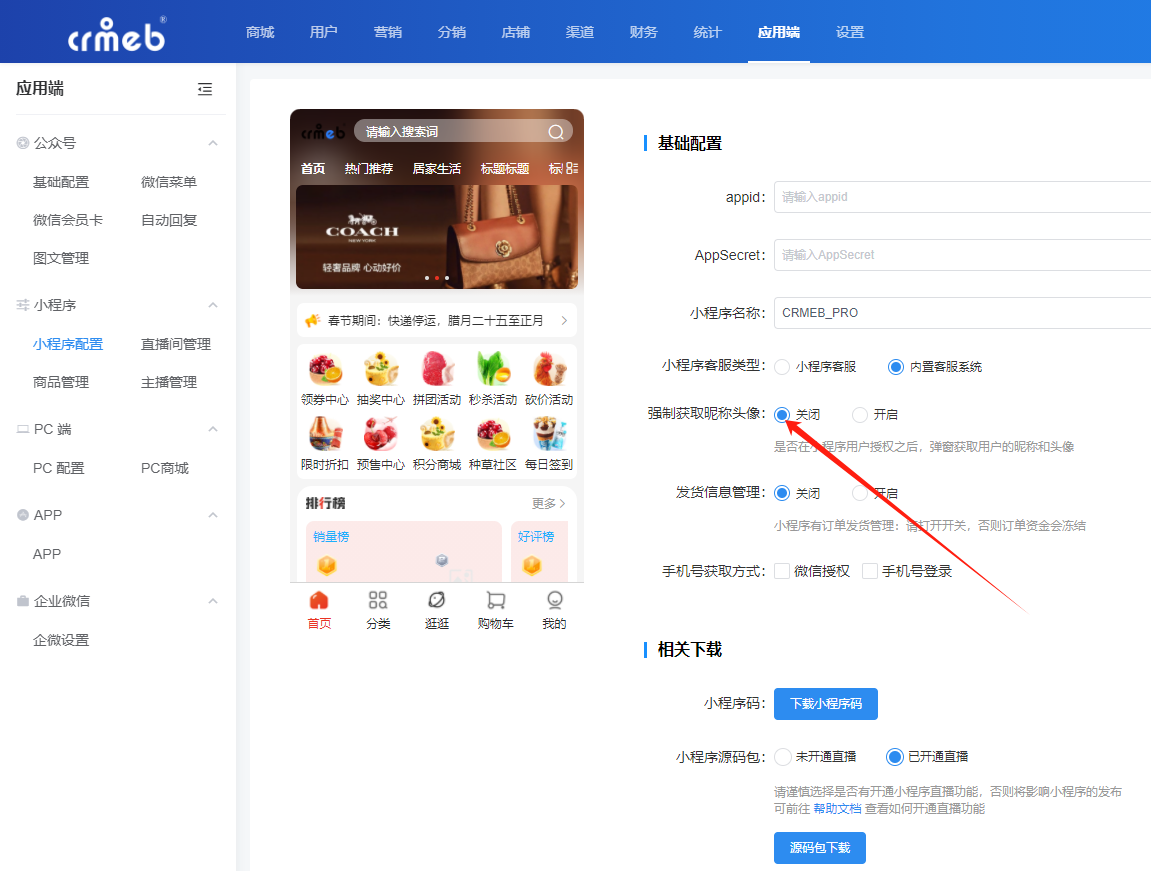The width and height of the screenshot is (1151, 871).
Task: Collapse the 企业微信 sidebar section
Action: pyautogui.click(x=213, y=601)
